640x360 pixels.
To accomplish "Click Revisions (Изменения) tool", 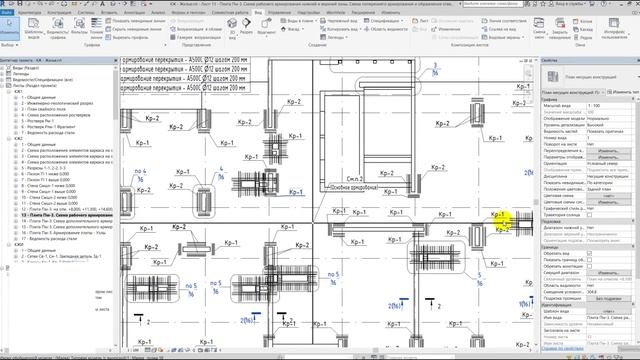I will tap(446, 29).
